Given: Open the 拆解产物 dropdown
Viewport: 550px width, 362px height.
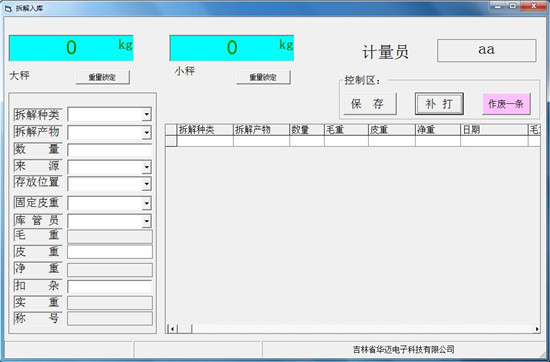Looking at the screenshot, I should pyautogui.click(x=147, y=133).
